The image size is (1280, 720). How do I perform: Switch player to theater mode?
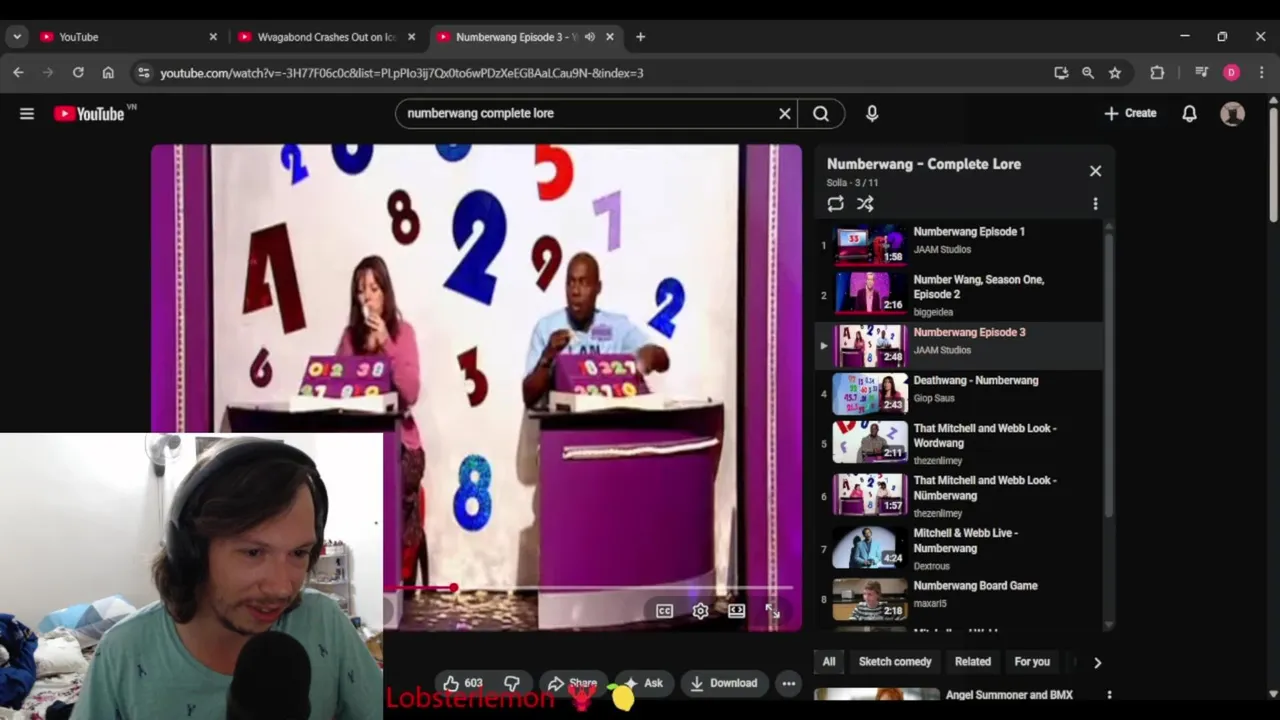coord(736,610)
